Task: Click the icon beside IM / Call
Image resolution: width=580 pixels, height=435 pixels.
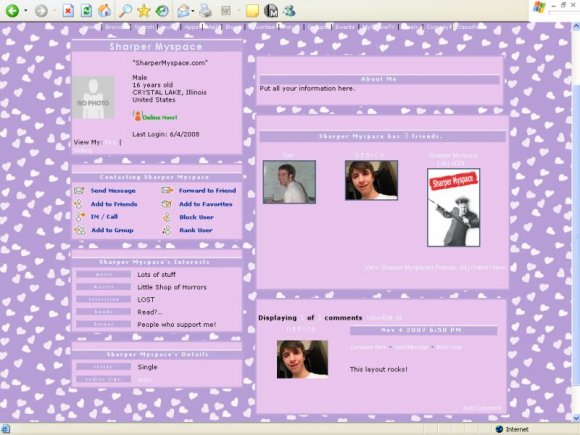Action: point(80,217)
